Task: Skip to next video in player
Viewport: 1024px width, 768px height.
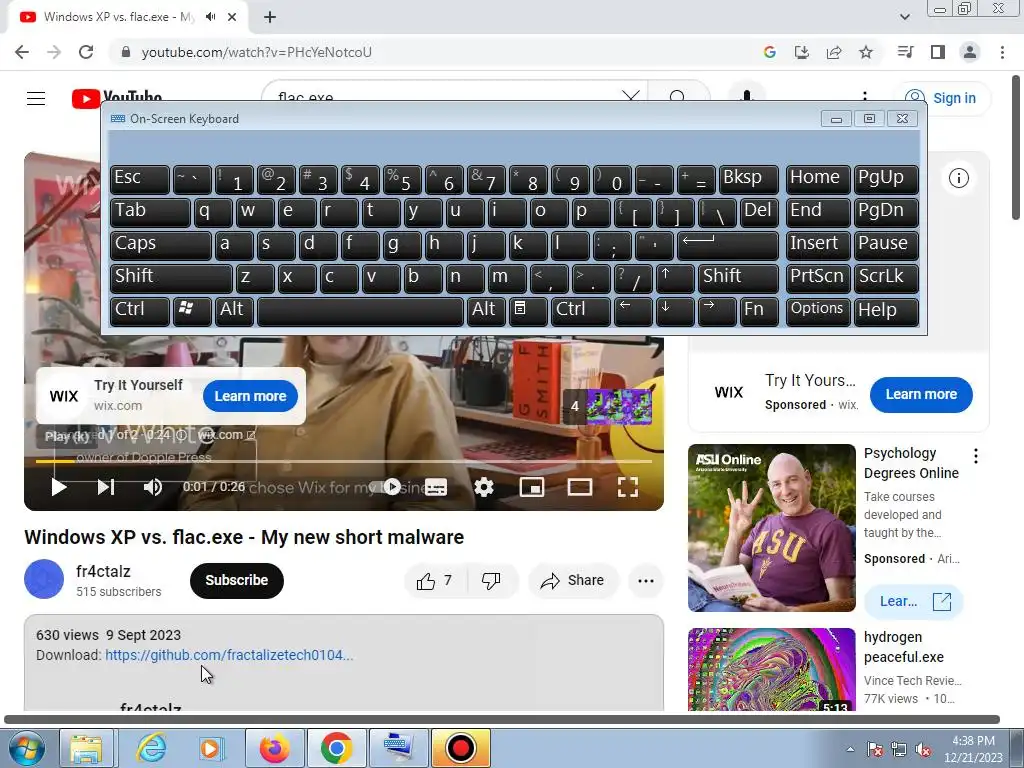Action: tap(106, 487)
